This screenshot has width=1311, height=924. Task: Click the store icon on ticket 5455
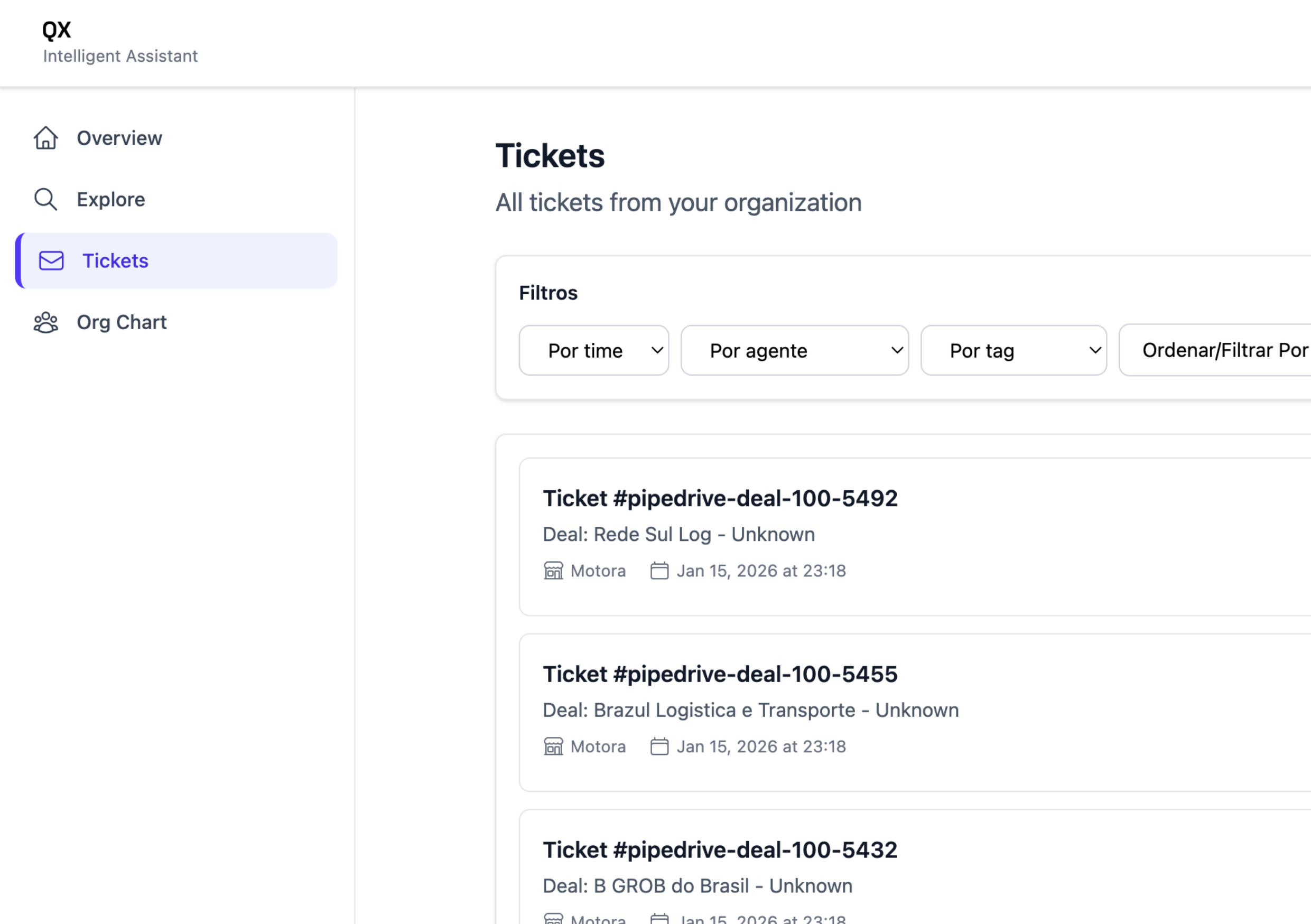point(553,746)
